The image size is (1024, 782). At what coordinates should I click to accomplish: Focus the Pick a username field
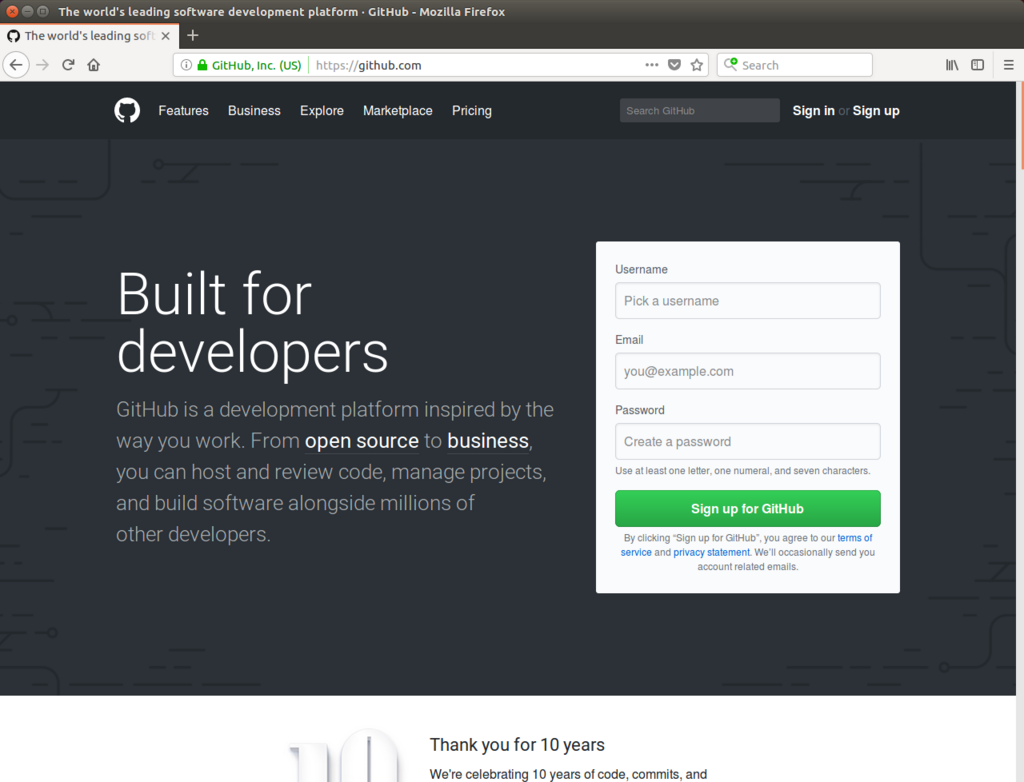(x=748, y=301)
